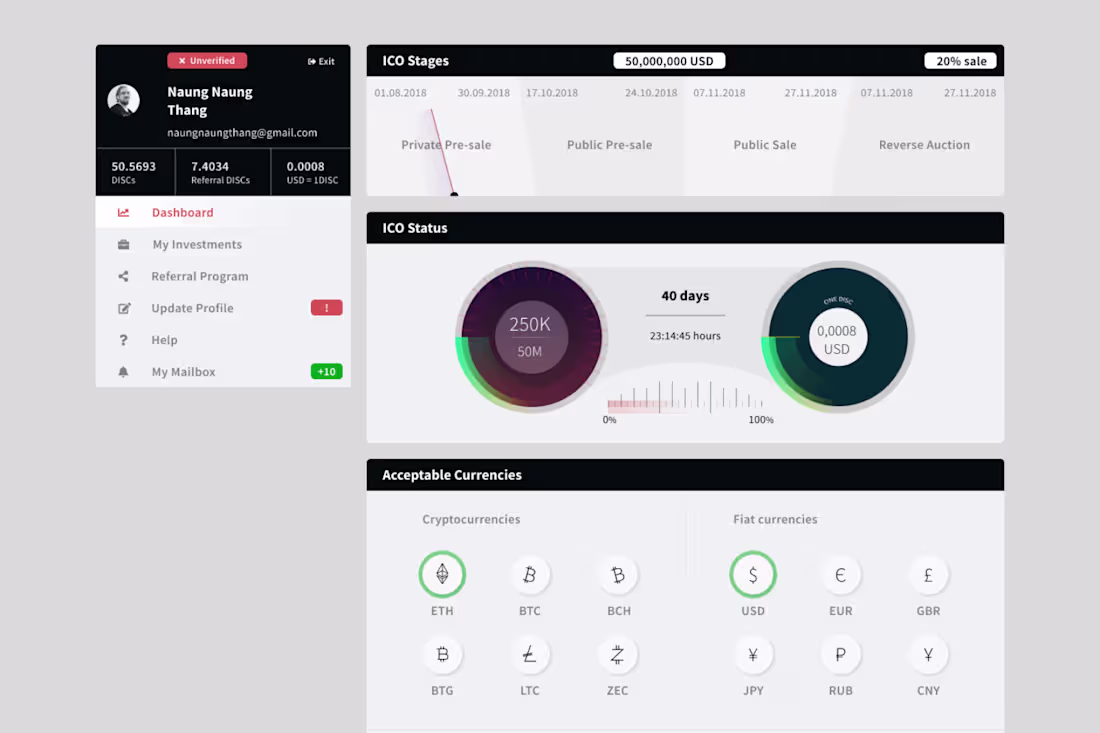Select the LTC cryptocurrency icon
Viewport: 1100px width, 733px height.
530,654
